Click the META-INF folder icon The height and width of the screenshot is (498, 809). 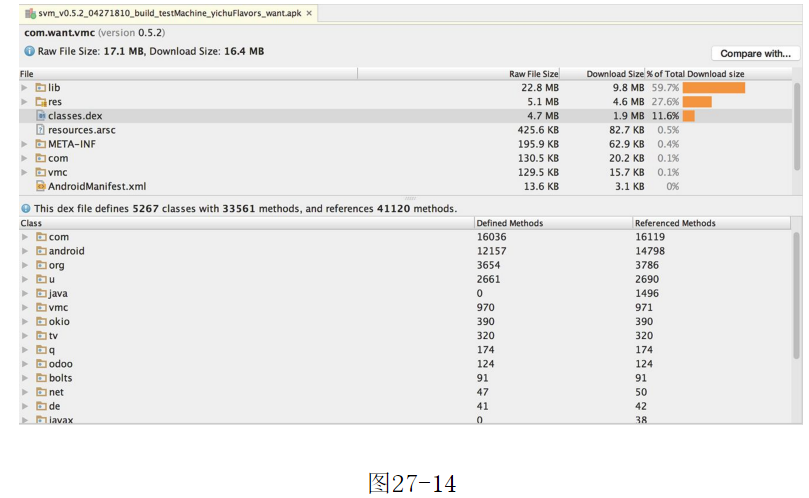(41, 144)
